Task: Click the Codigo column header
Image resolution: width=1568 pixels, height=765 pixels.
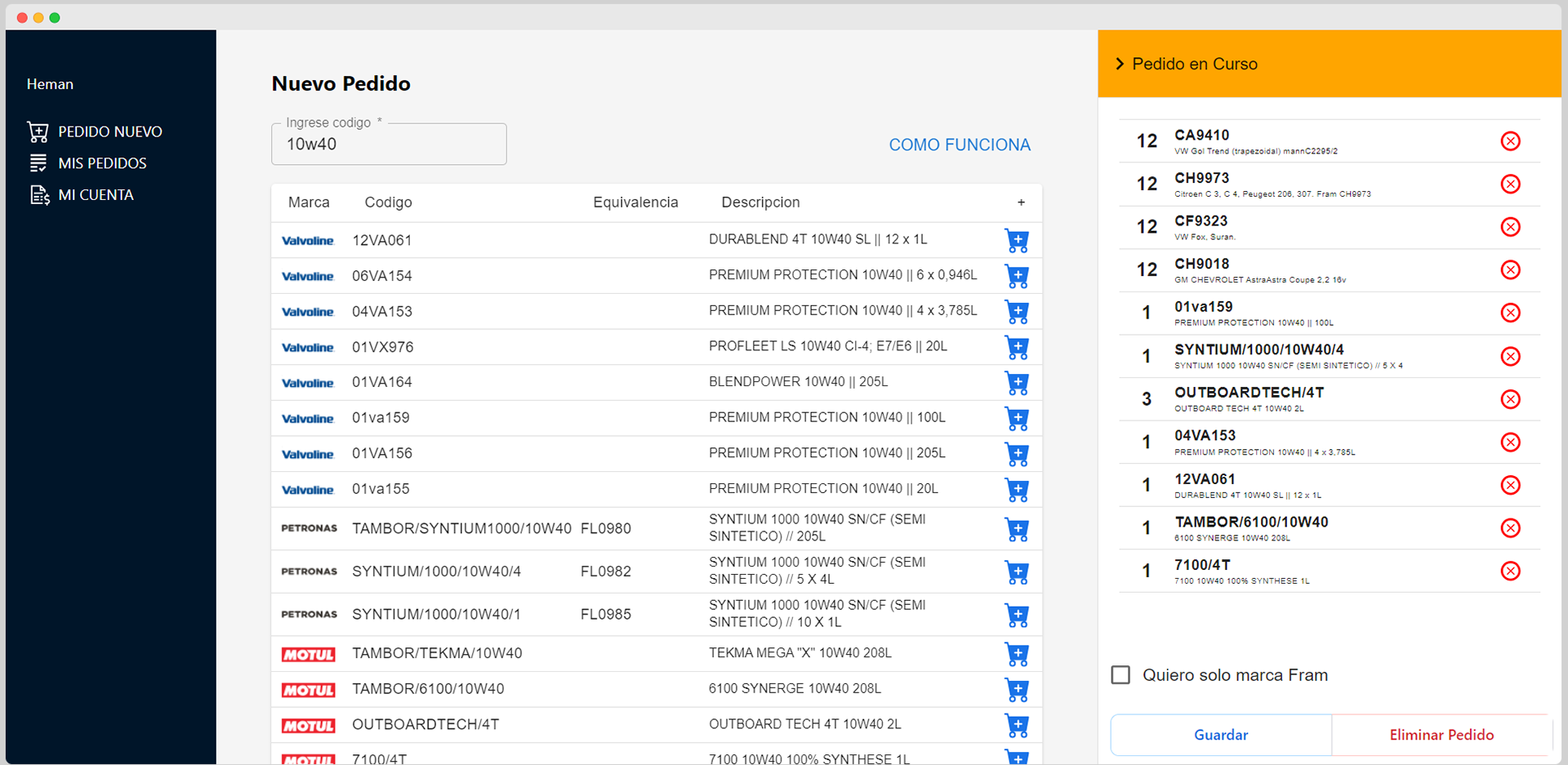Action: coord(388,202)
